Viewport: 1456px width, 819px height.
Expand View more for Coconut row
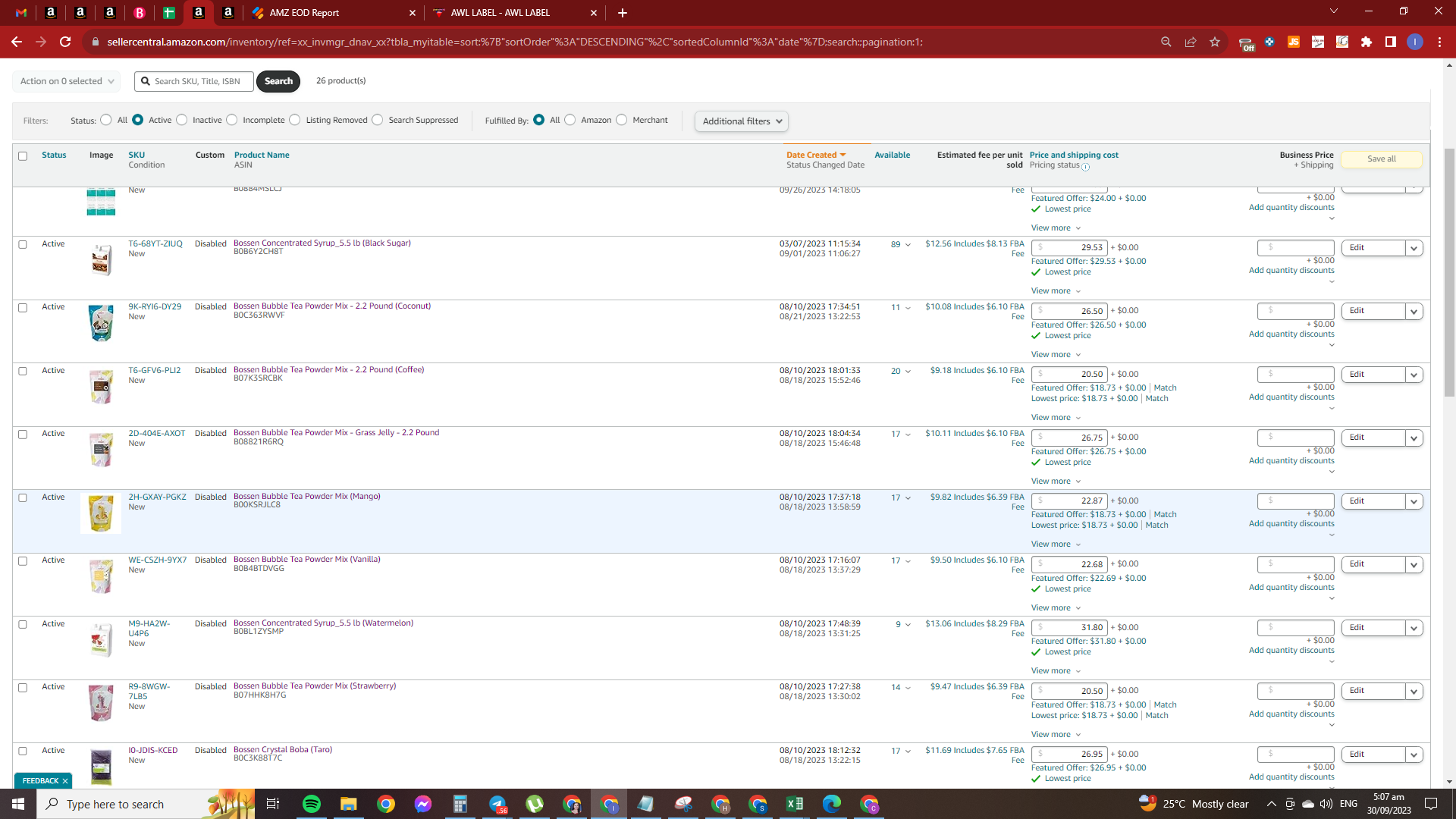1056,355
